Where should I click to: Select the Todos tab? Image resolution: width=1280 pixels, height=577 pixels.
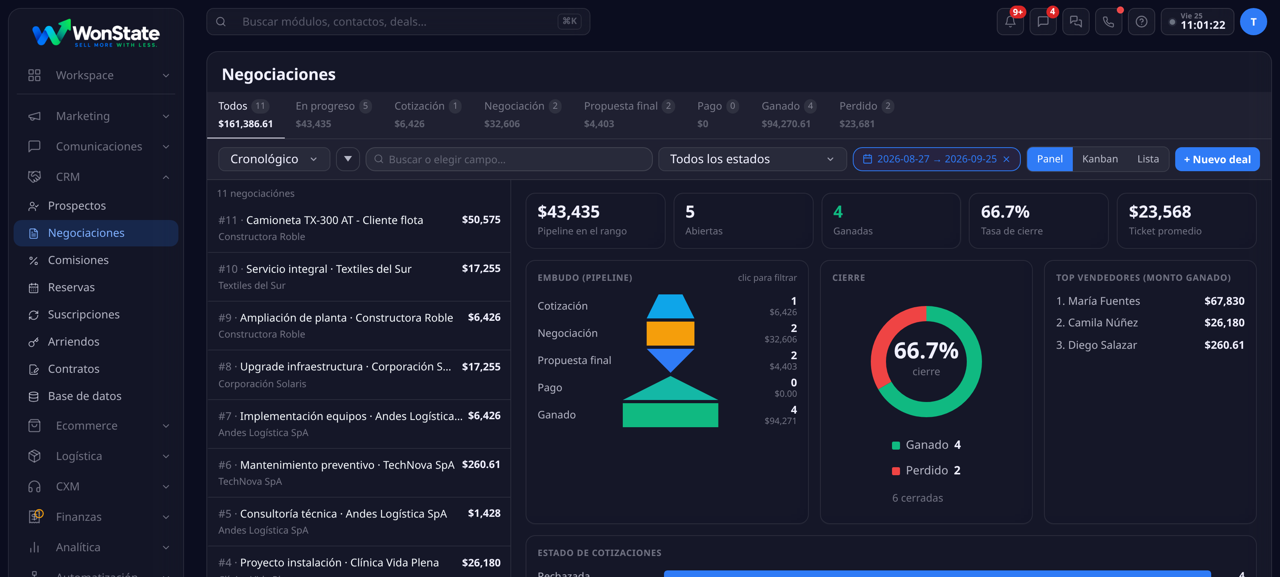coord(245,115)
